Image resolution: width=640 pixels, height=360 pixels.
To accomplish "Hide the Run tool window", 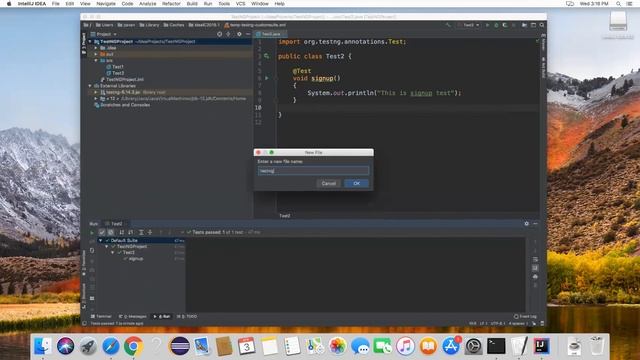I will coord(535,224).
